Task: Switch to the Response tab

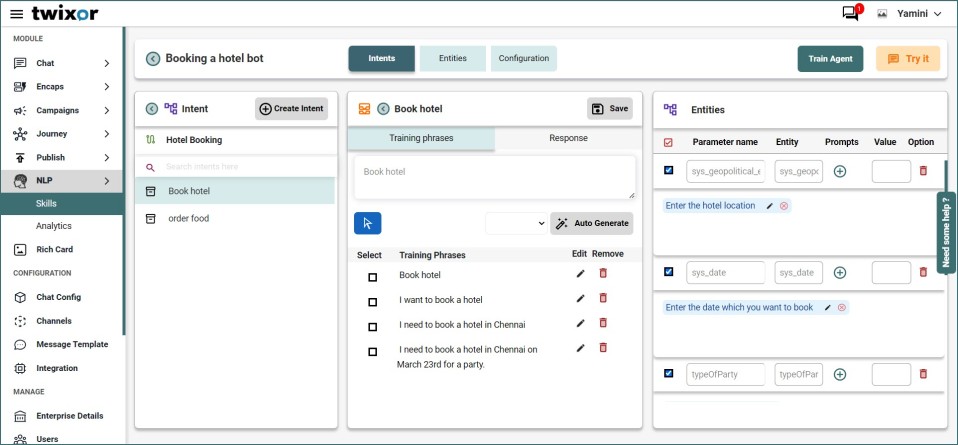Action: [568, 138]
